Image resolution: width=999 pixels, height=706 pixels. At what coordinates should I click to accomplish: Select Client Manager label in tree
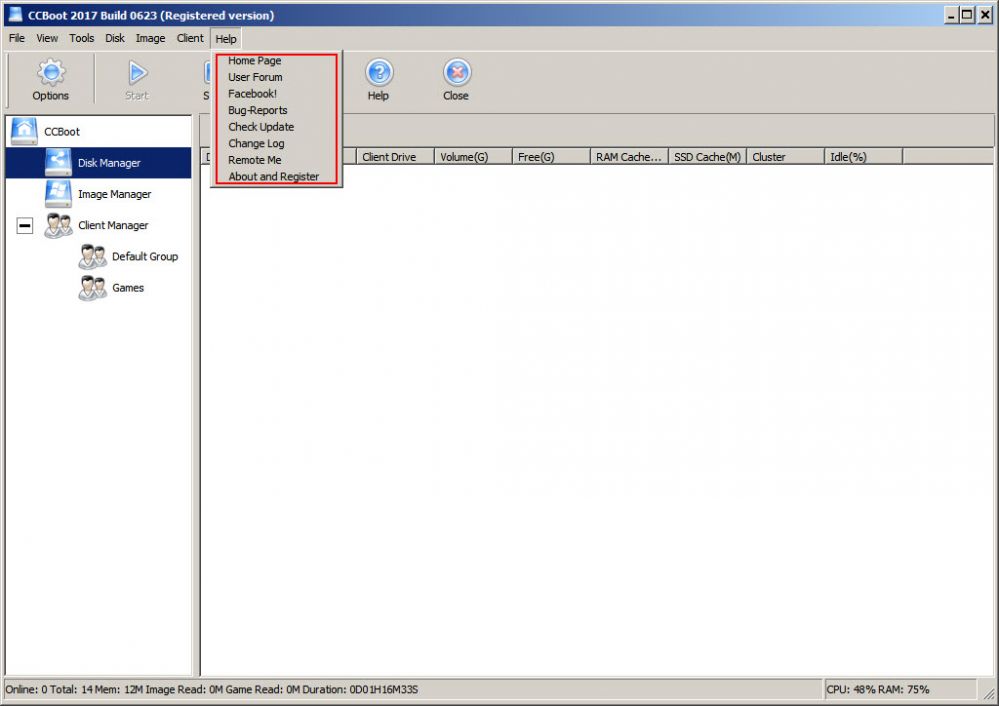pyautogui.click(x=113, y=225)
